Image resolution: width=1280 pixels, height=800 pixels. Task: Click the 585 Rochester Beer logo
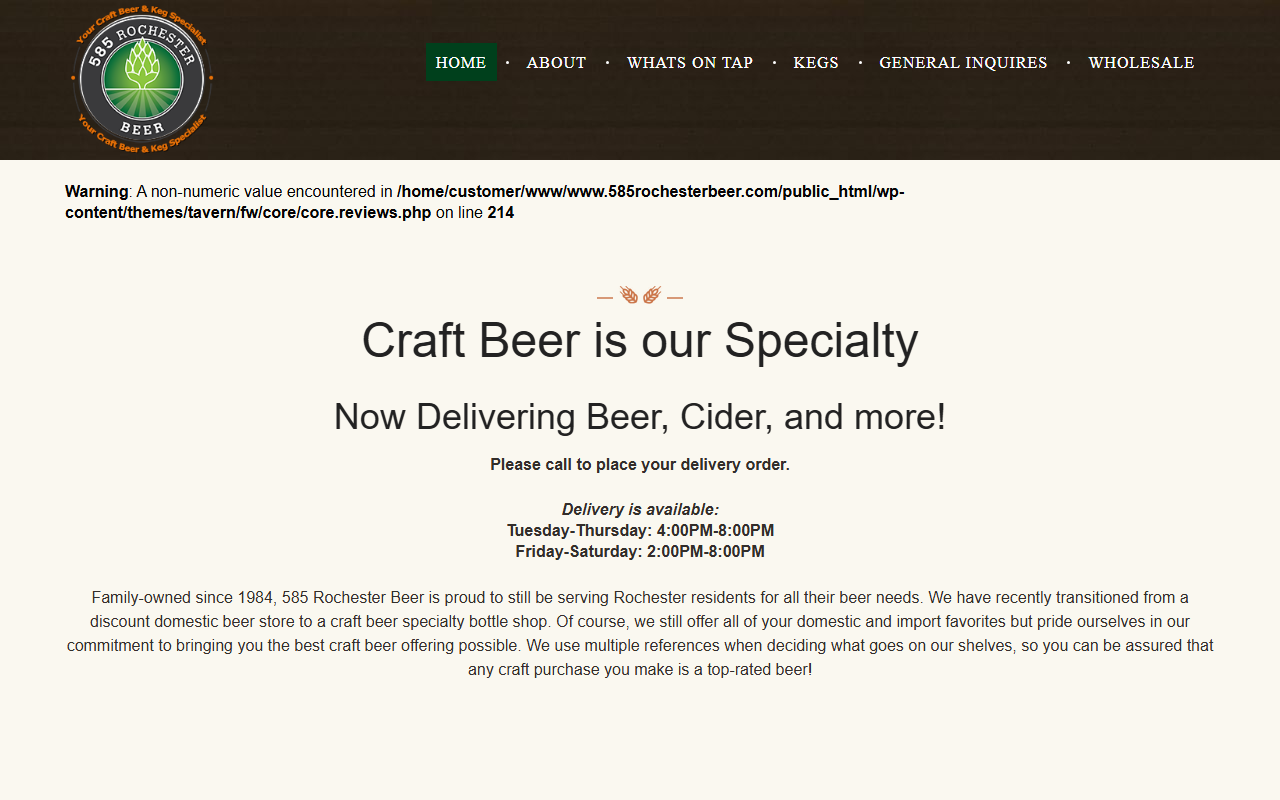142,80
